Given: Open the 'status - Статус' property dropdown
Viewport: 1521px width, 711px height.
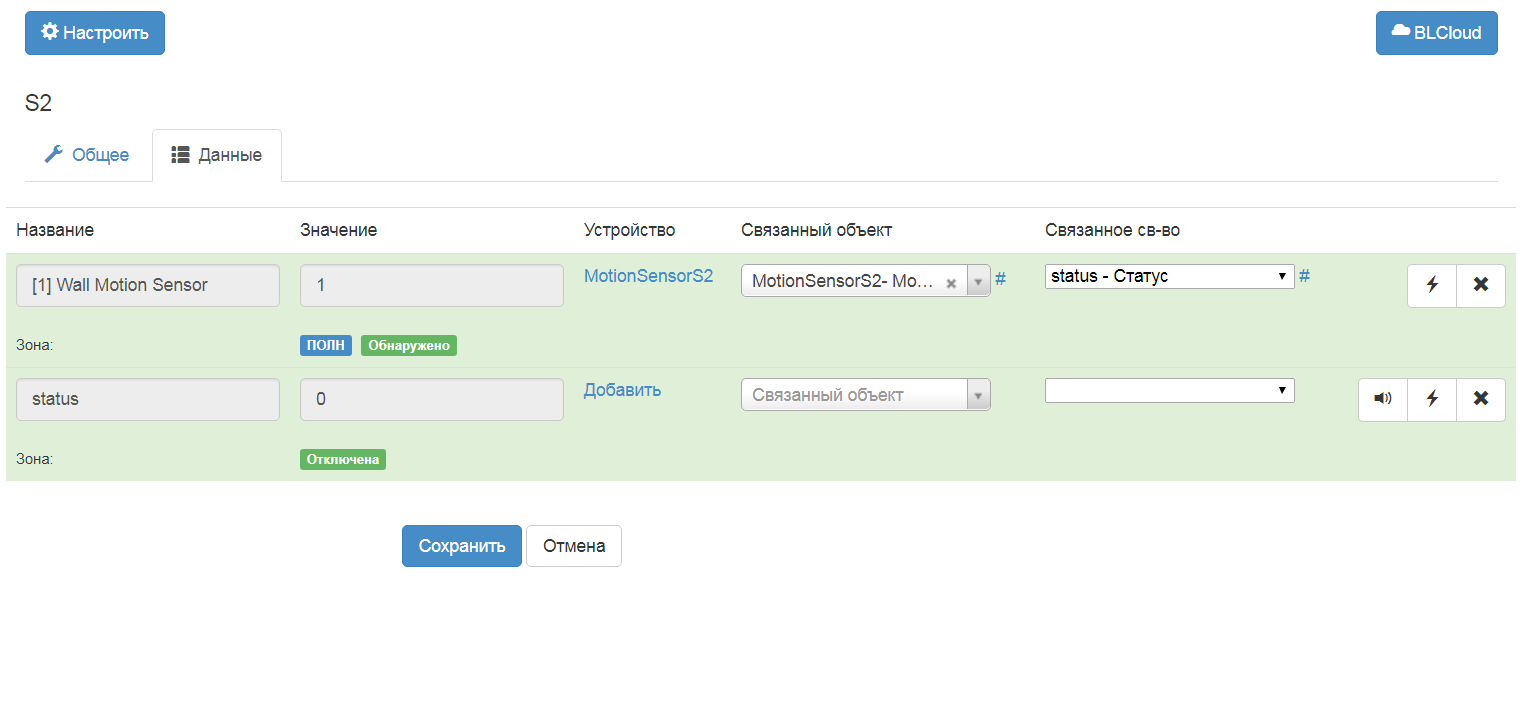Looking at the screenshot, I should [1169, 277].
